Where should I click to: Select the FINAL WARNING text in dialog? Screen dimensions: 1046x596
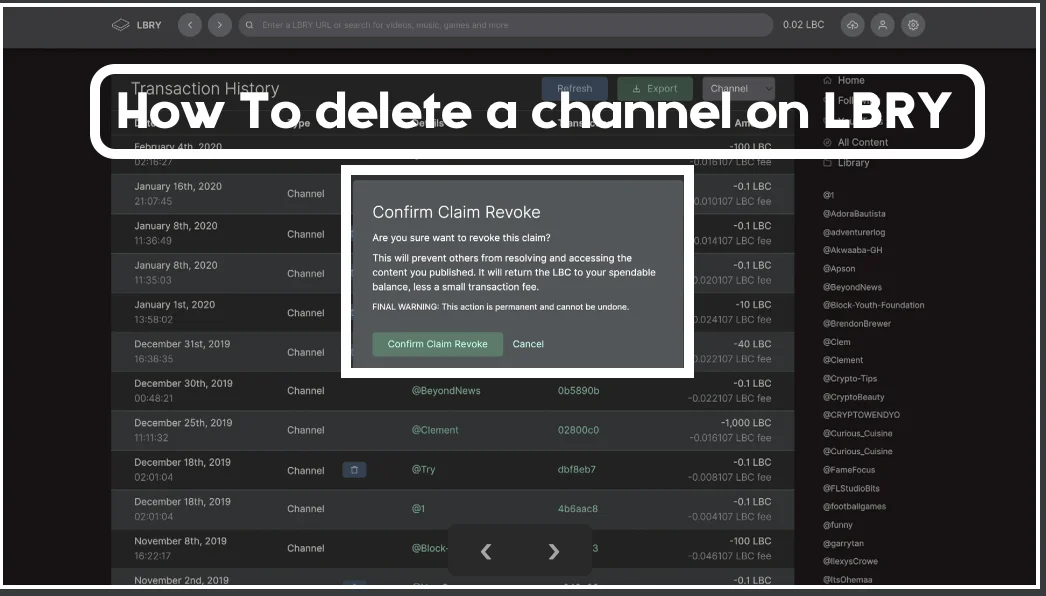(x=500, y=307)
